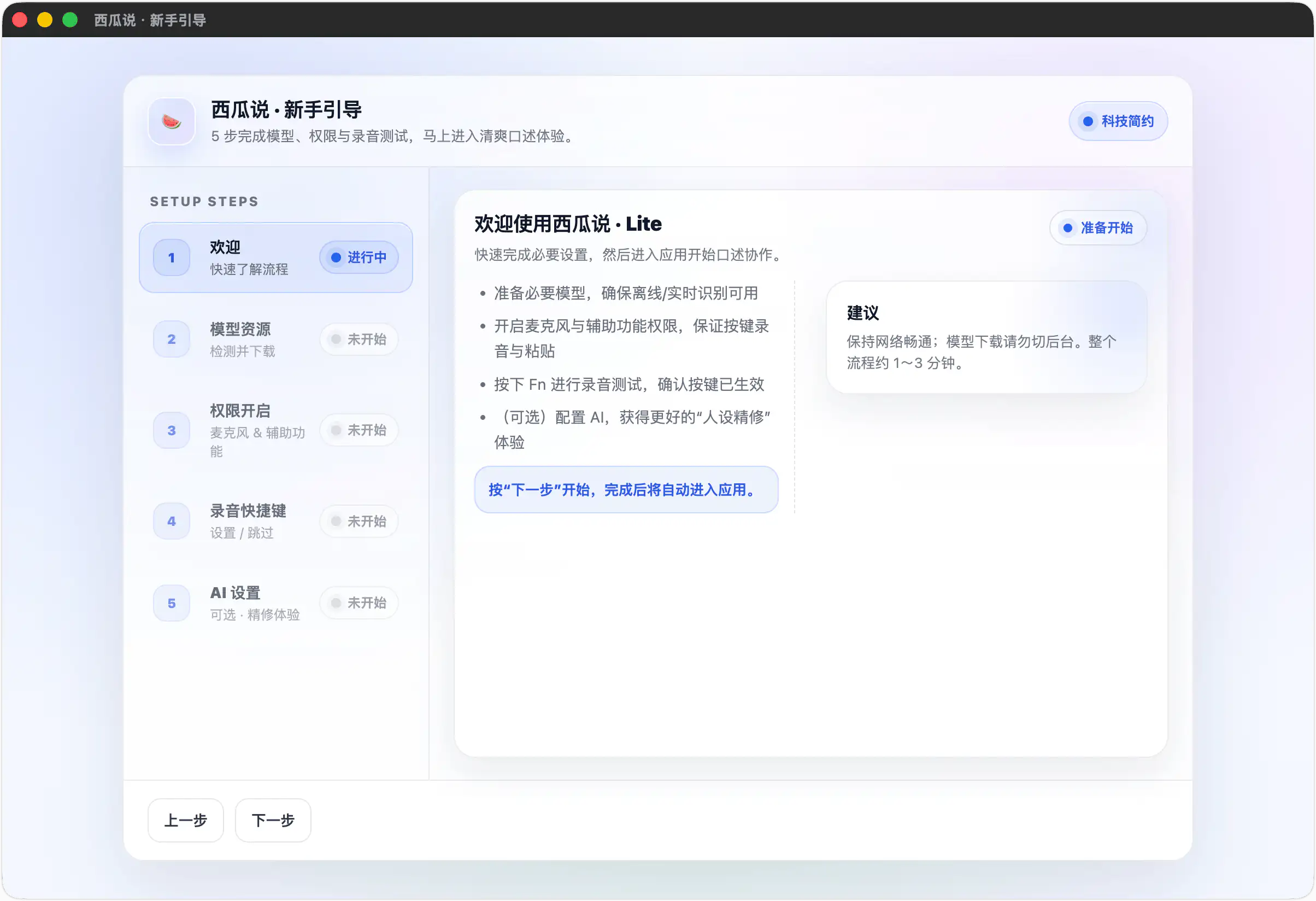Screen dimensions: 1316x901
Task: Toggle the 进行中 status pill on 欢迎 step
Action: coord(359,257)
